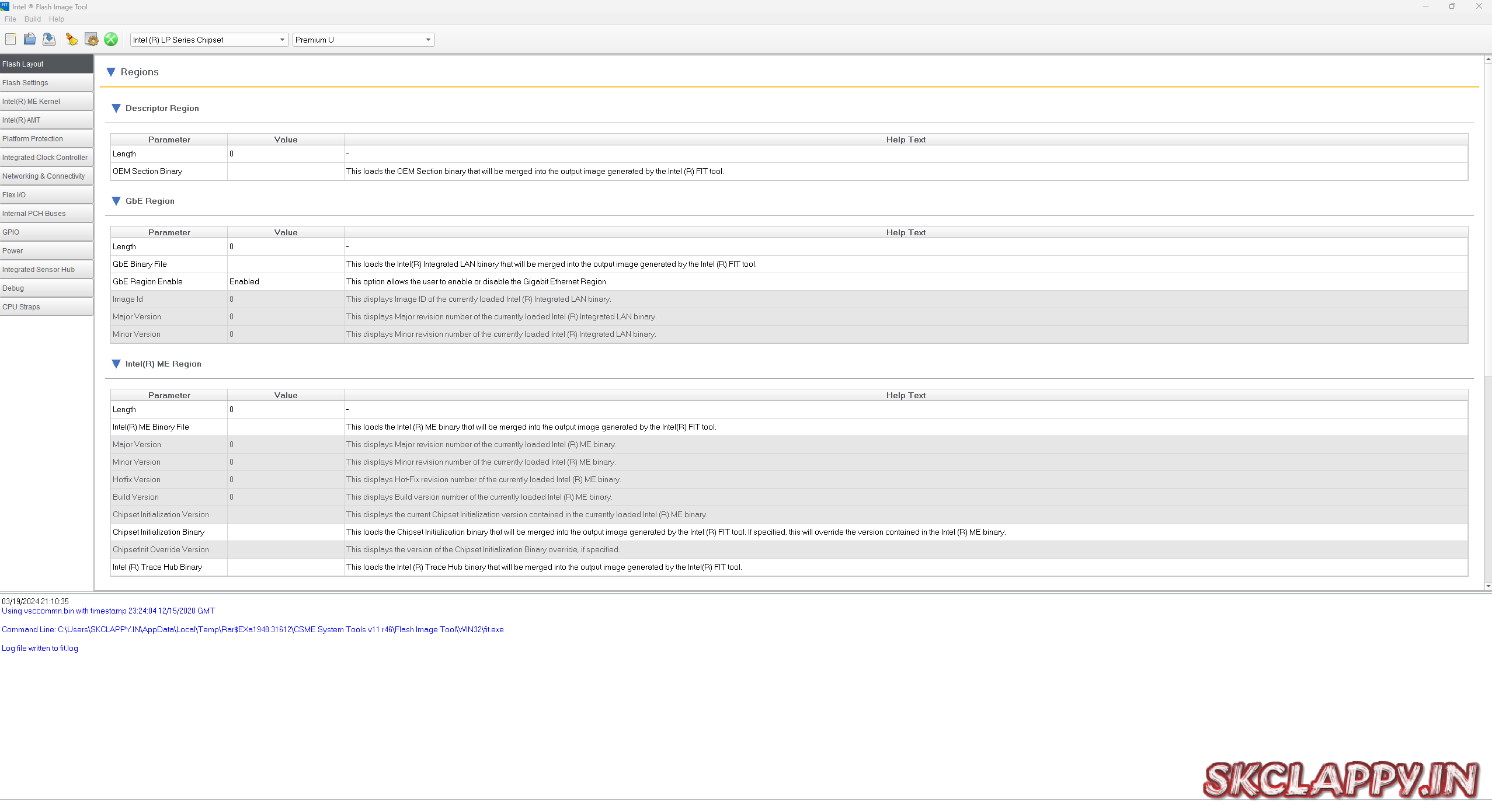
Task: Click the green crossed-tools build icon
Action: 111,39
